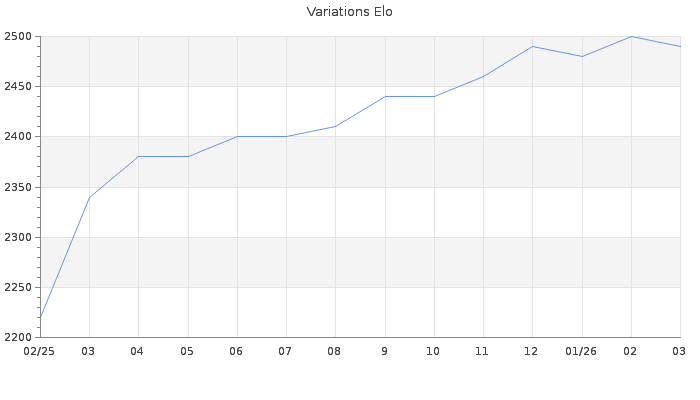Select the 2250 y-axis value
Viewport: 700px width, 400px height.
pos(19,287)
